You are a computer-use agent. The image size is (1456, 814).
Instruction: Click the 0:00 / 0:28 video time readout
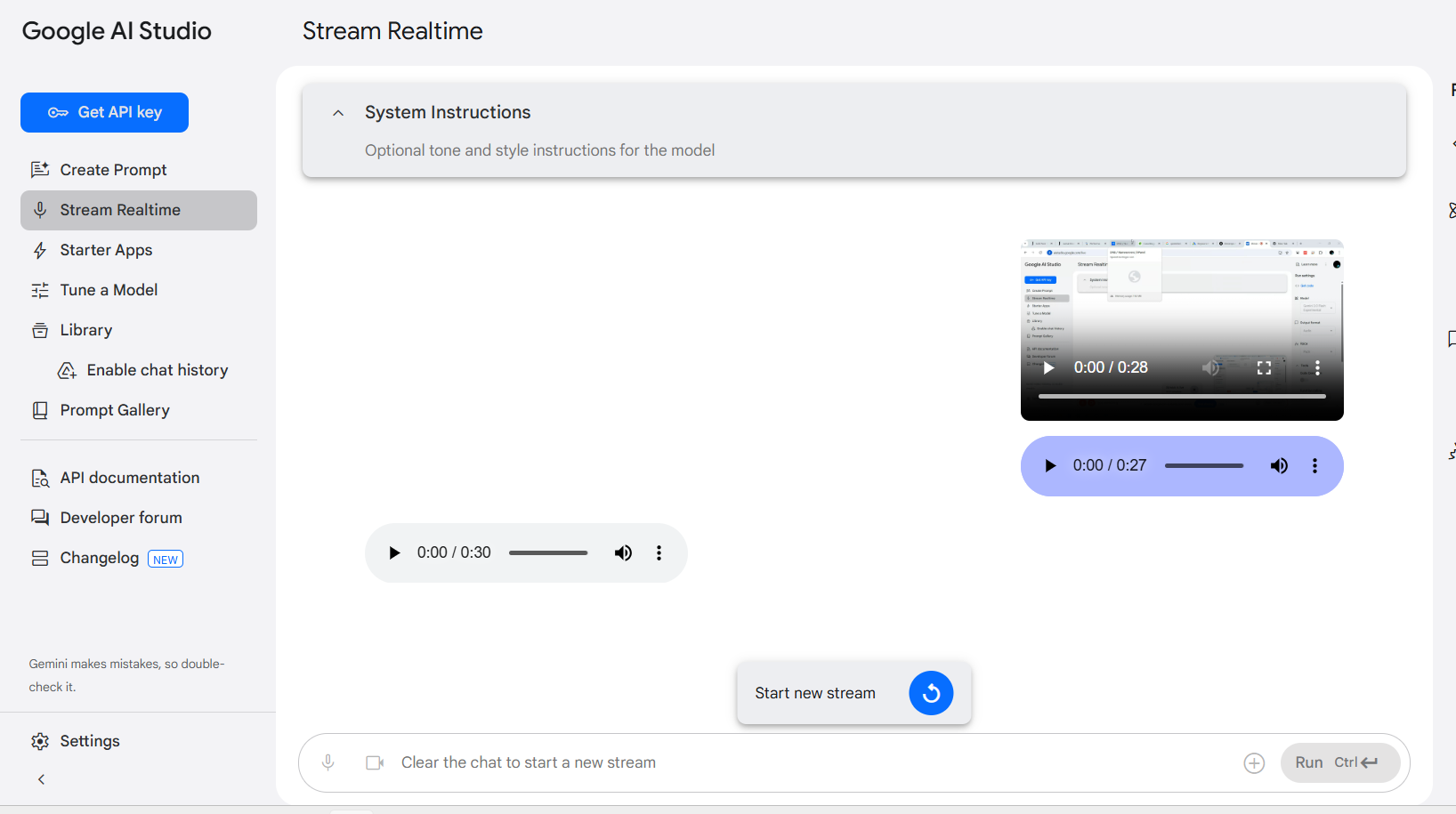tap(1111, 367)
